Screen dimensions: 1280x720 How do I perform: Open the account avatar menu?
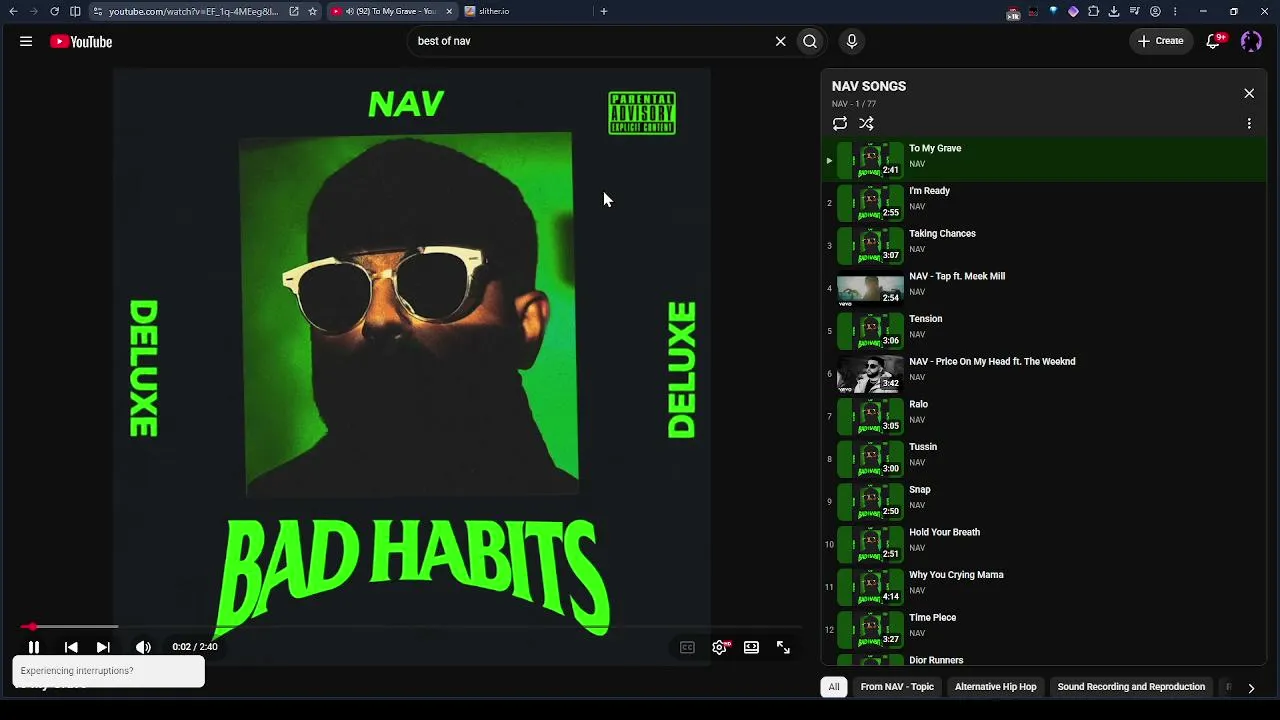[1251, 41]
